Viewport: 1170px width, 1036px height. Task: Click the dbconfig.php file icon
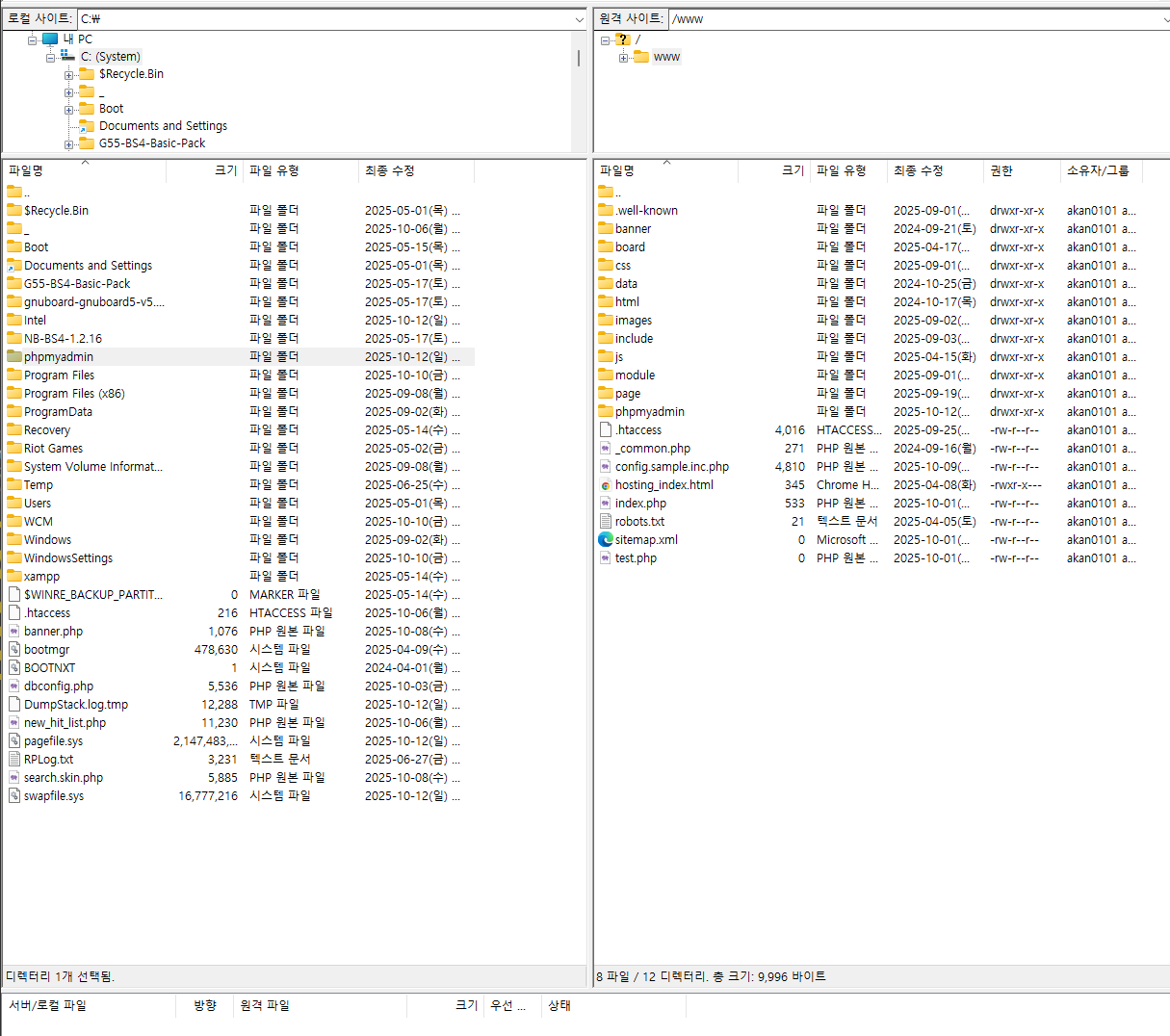tap(14, 686)
